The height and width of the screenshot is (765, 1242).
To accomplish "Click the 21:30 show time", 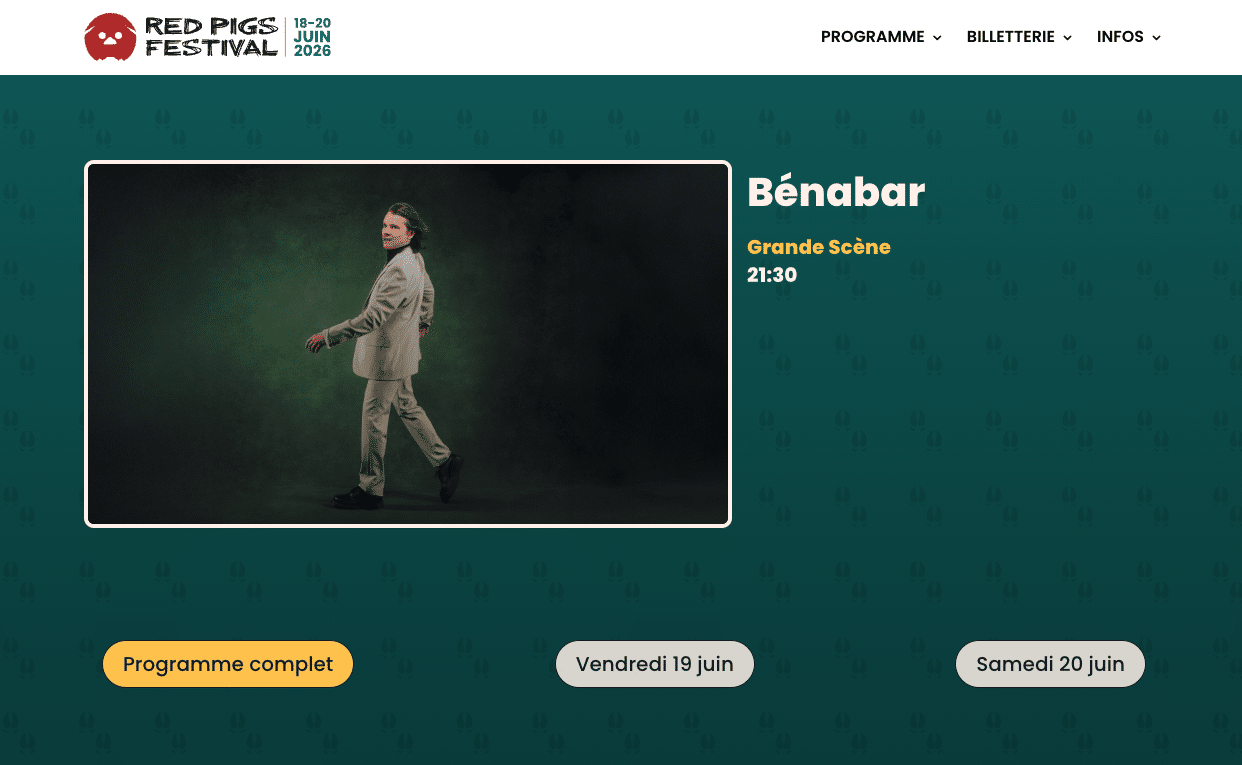I will 772,275.
